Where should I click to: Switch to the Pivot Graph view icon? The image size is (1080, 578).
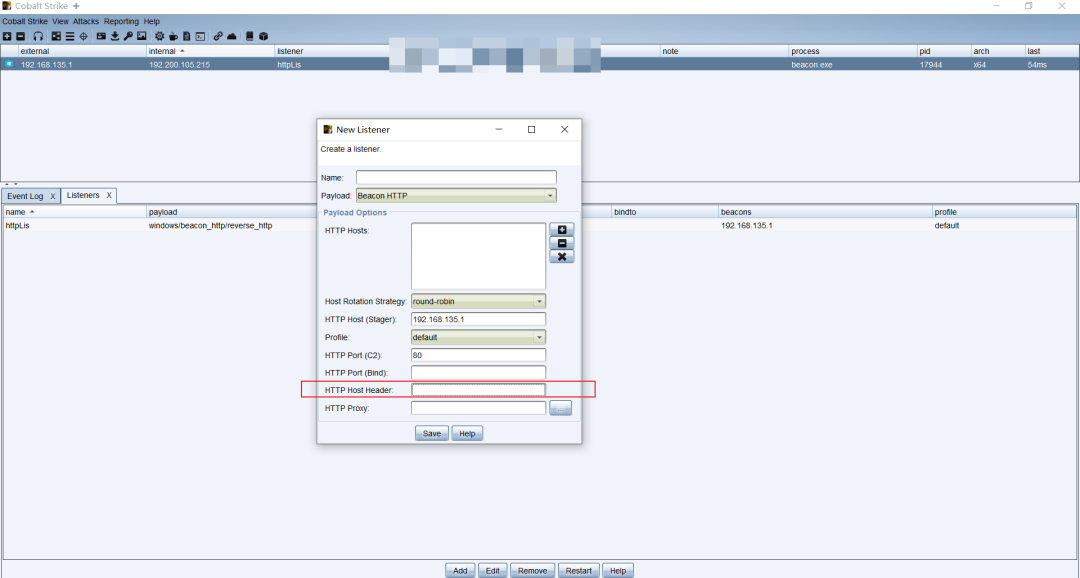pos(56,37)
